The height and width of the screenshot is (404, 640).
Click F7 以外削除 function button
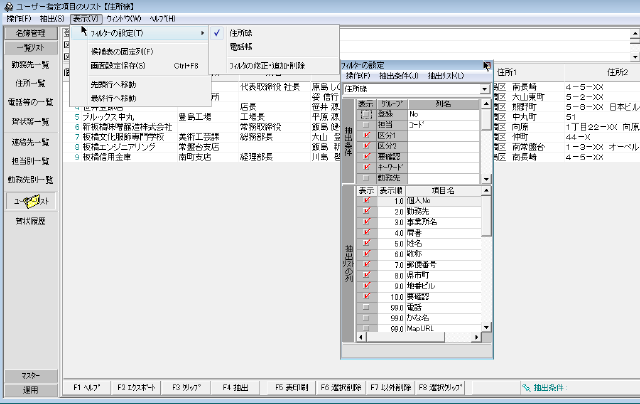[390, 387]
